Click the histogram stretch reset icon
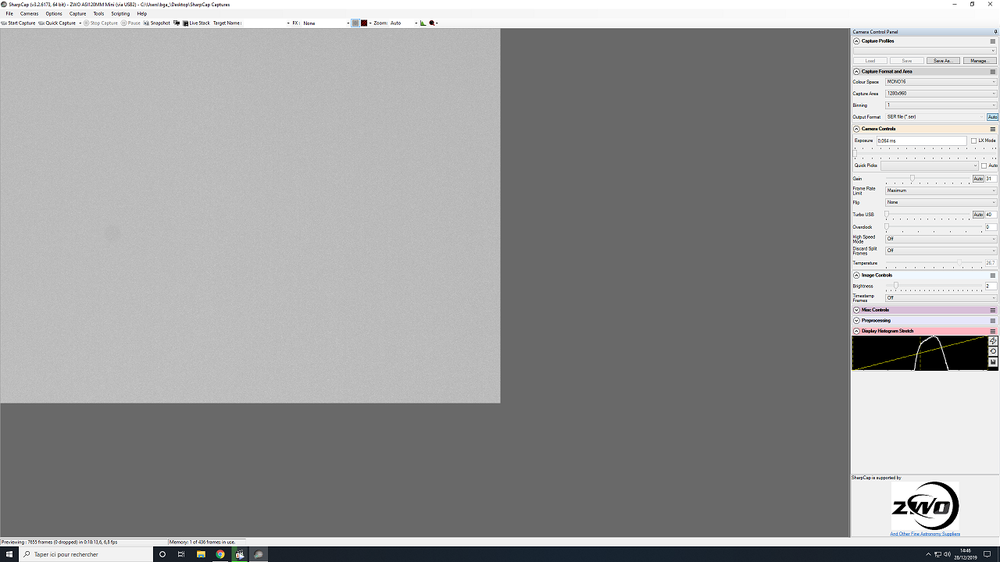 [x=993, y=351]
